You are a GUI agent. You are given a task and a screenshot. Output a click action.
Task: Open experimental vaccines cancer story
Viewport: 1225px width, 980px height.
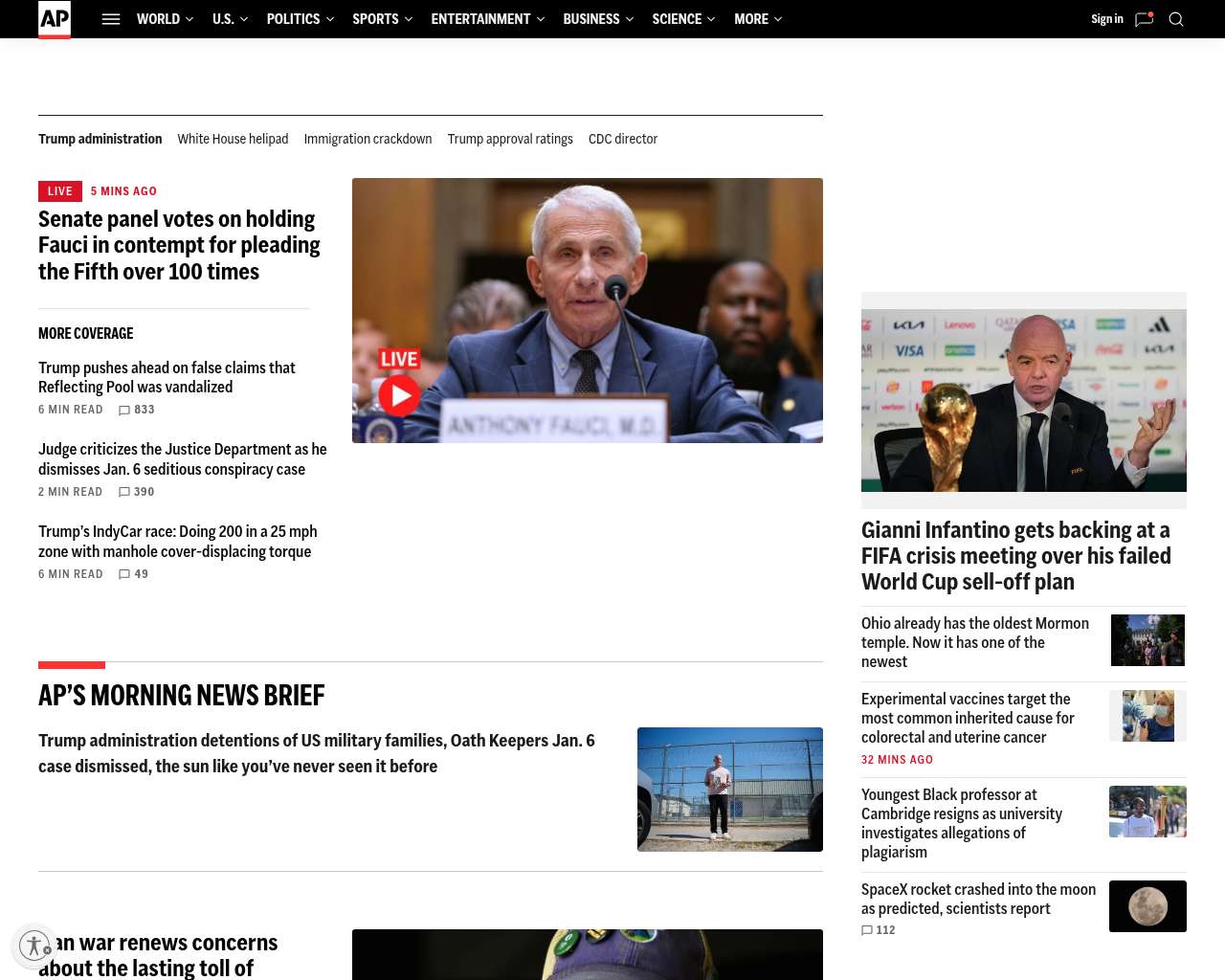(968, 718)
